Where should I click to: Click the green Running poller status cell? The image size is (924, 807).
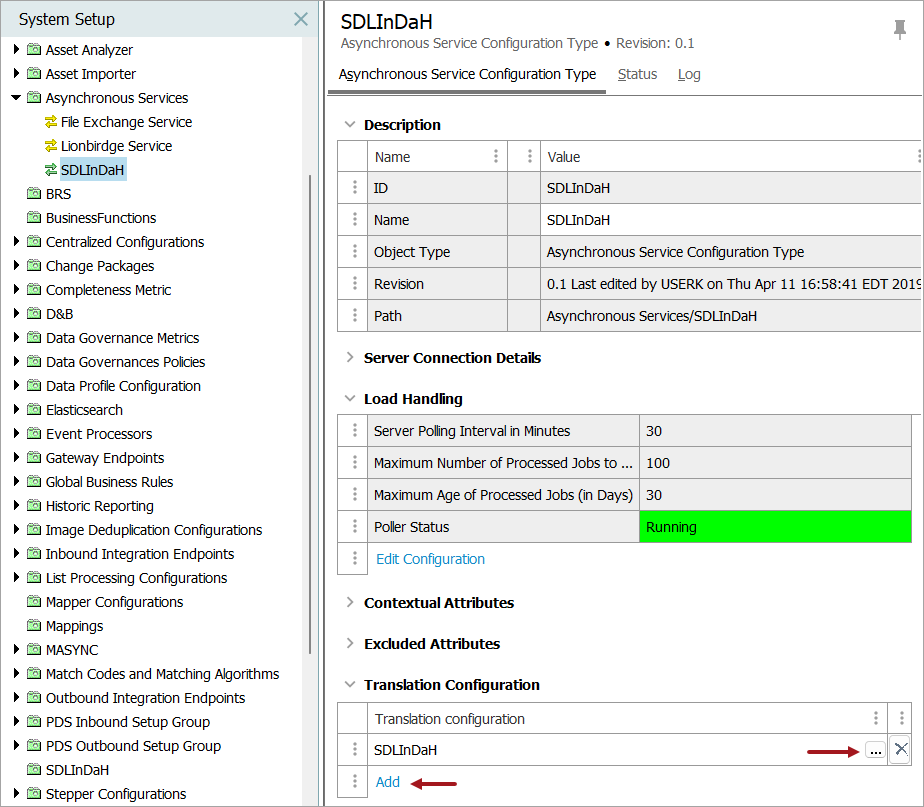click(x=775, y=527)
